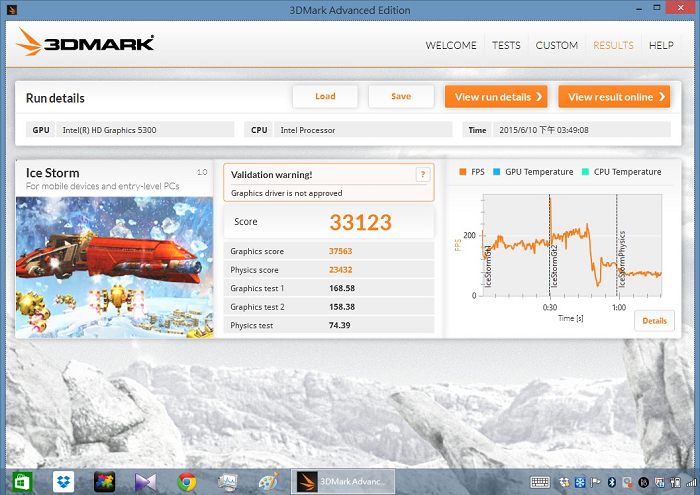The width and height of the screenshot is (700, 495).
Task: Select the RESULTS tab
Action: [x=613, y=46]
